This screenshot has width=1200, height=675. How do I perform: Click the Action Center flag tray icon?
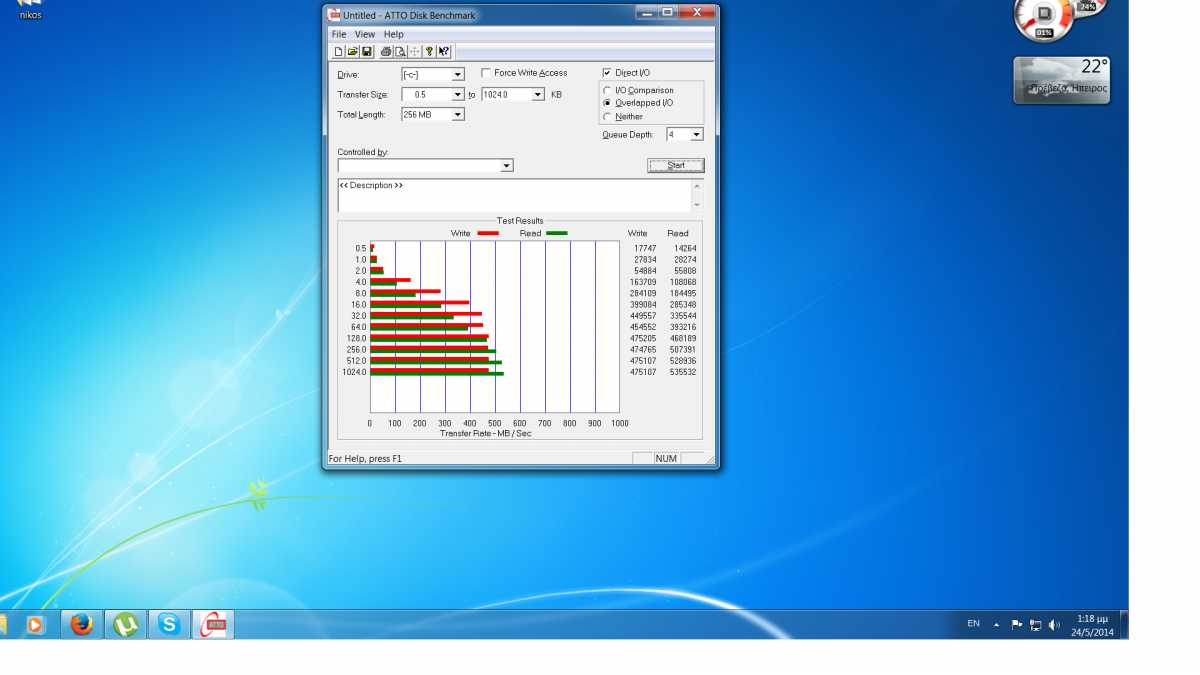1017,625
